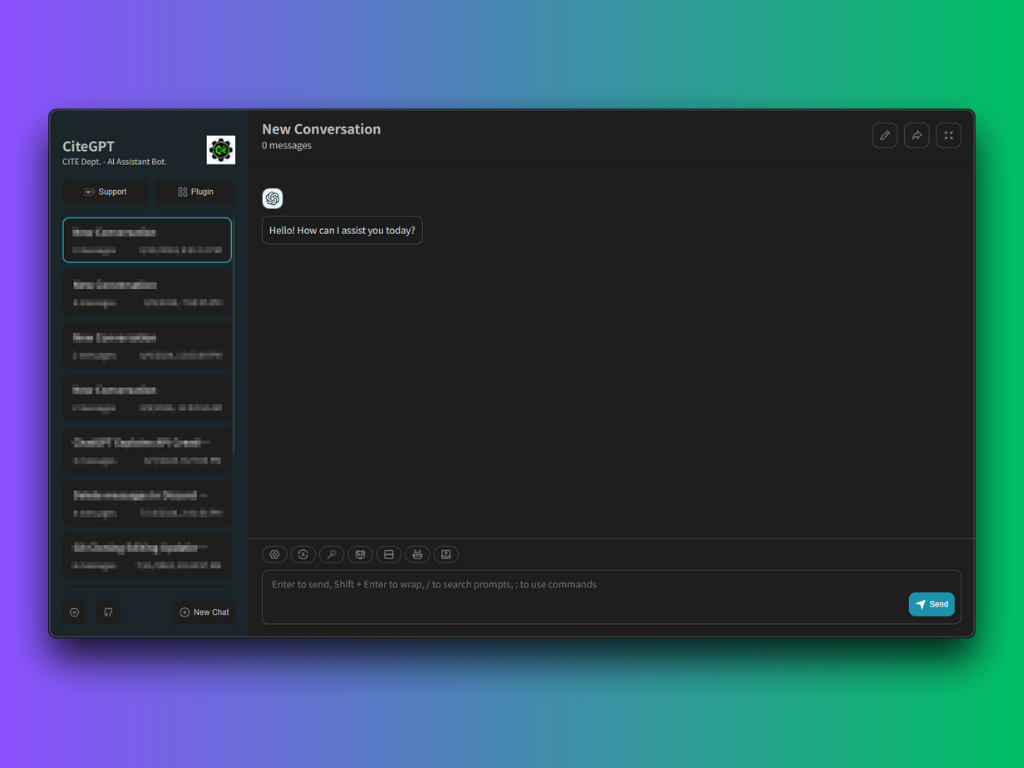Select the highlighted conversation in sidebar
Image resolution: width=1024 pixels, height=768 pixels.
pyautogui.click(x=147, y=240)
